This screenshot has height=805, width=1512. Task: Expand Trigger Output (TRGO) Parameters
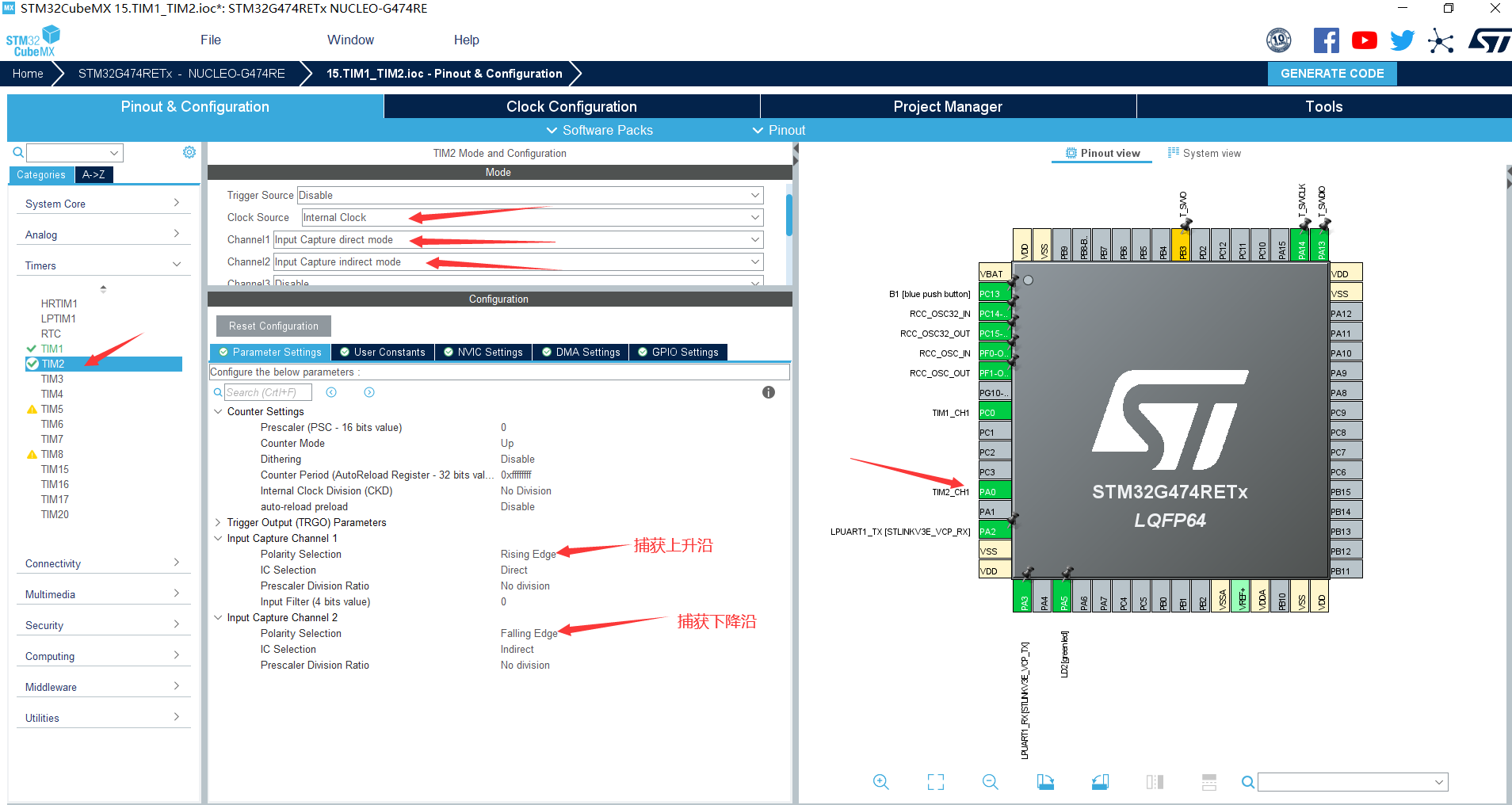pyautogui.click(x=219, y=522)
